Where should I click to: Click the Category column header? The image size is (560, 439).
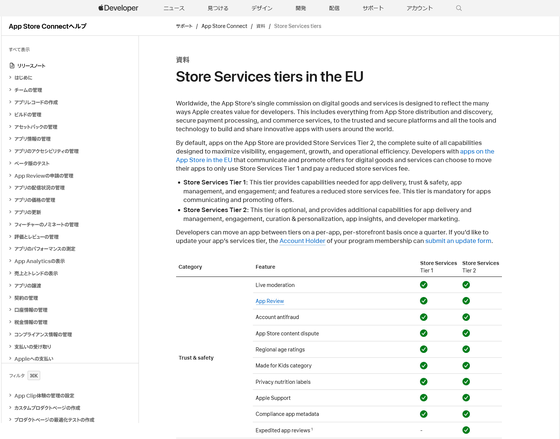tap(190, 267)
